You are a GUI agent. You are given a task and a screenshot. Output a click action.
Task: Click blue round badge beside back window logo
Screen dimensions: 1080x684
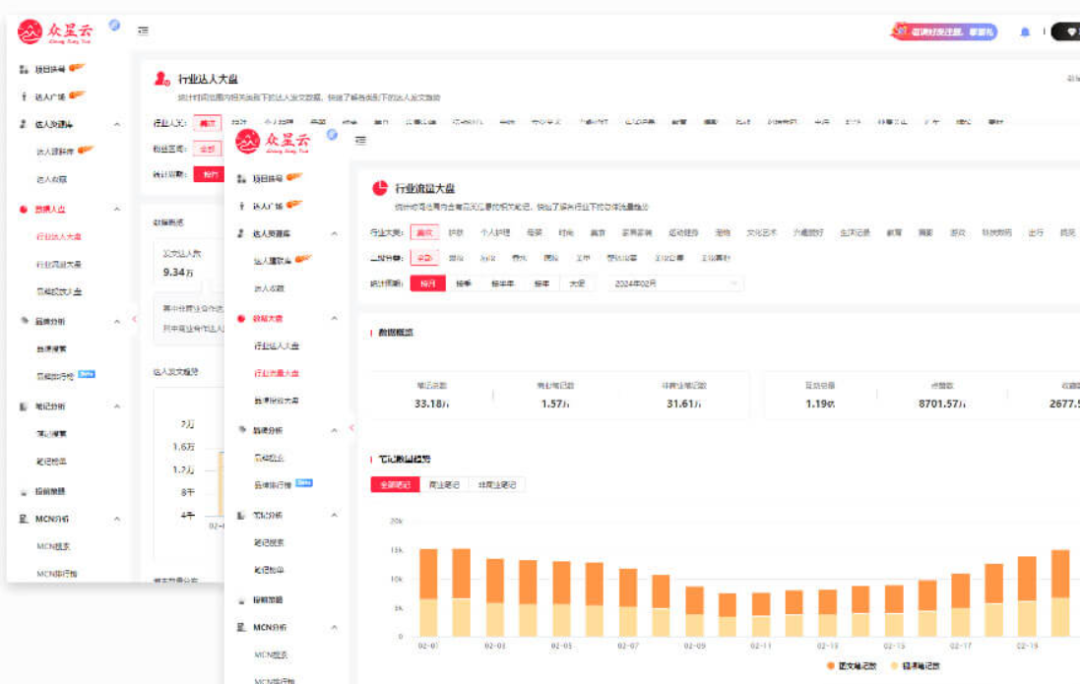click(x=114, y=25)
